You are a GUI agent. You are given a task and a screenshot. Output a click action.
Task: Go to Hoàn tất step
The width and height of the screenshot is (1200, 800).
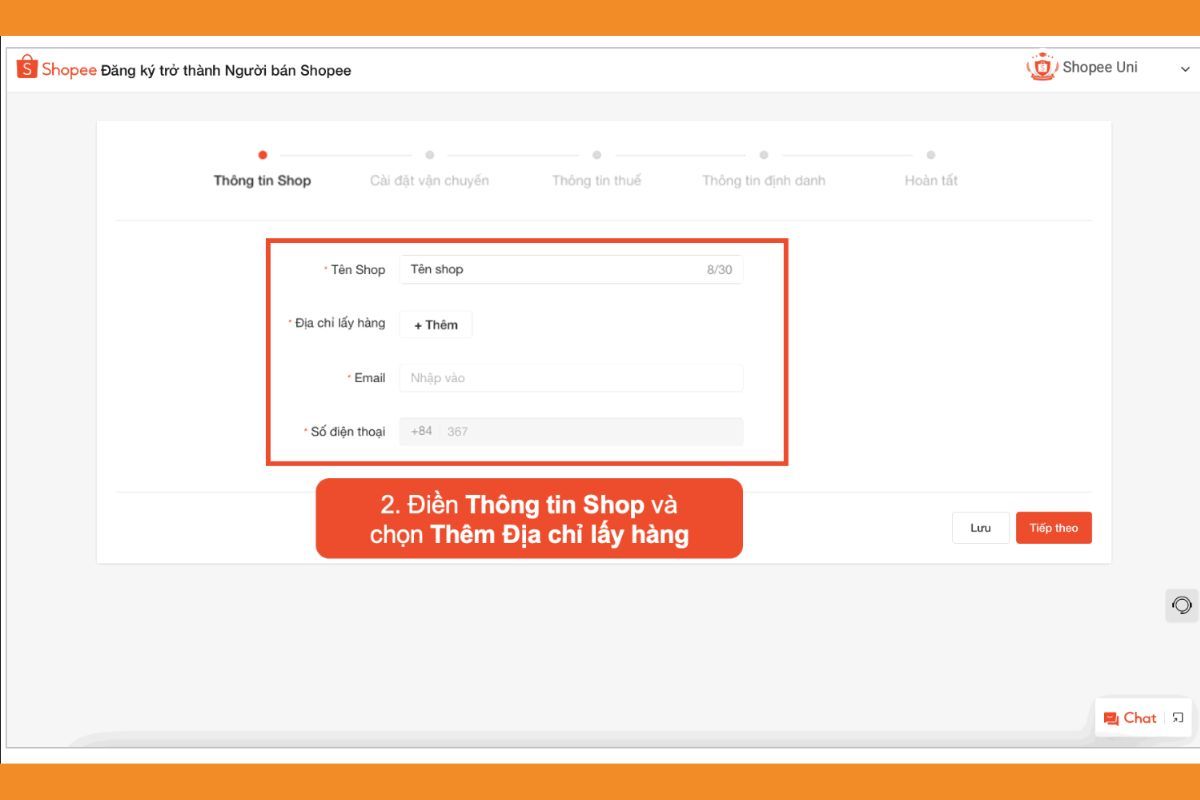tap(931, 180)
